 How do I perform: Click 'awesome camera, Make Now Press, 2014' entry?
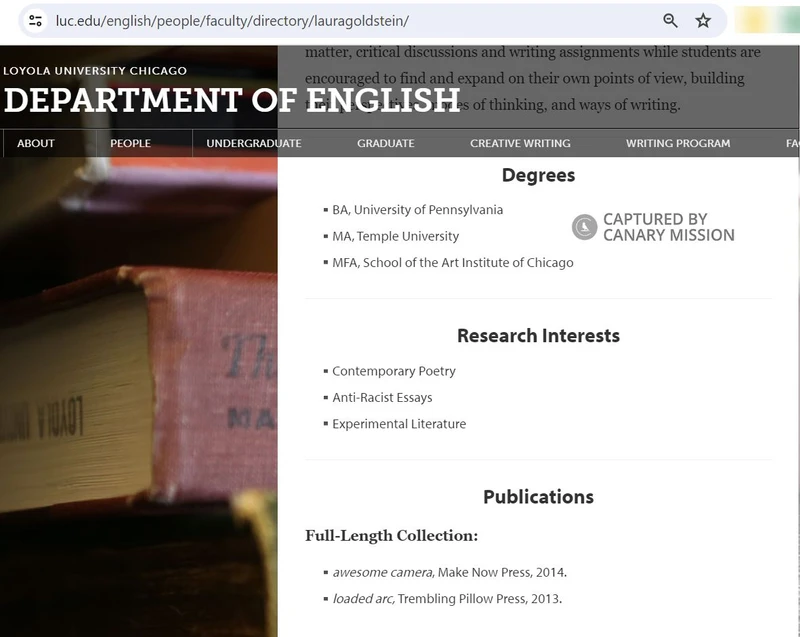[449, 572]
